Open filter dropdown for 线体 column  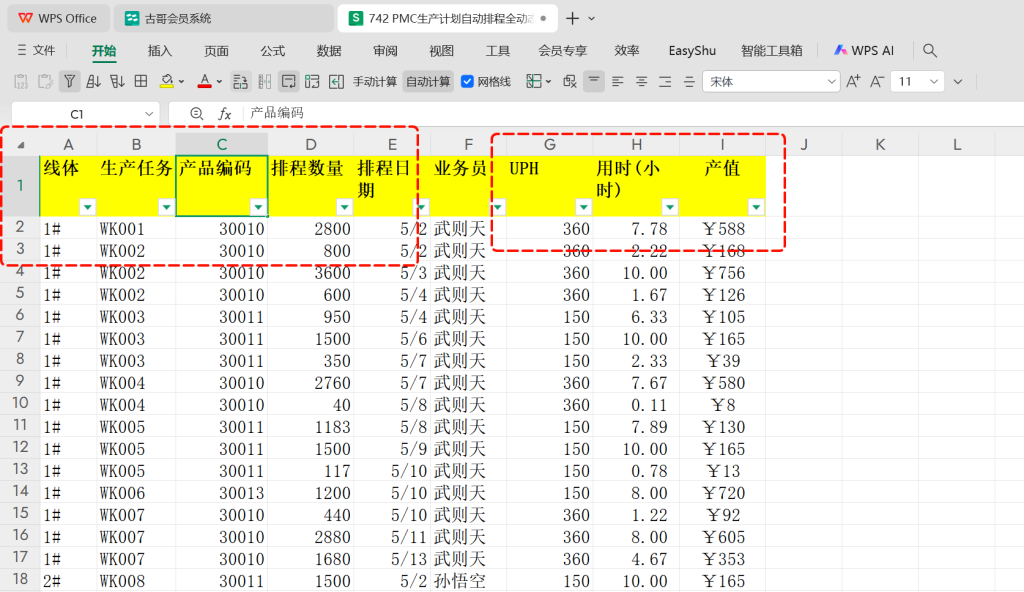tap(88, 207)
